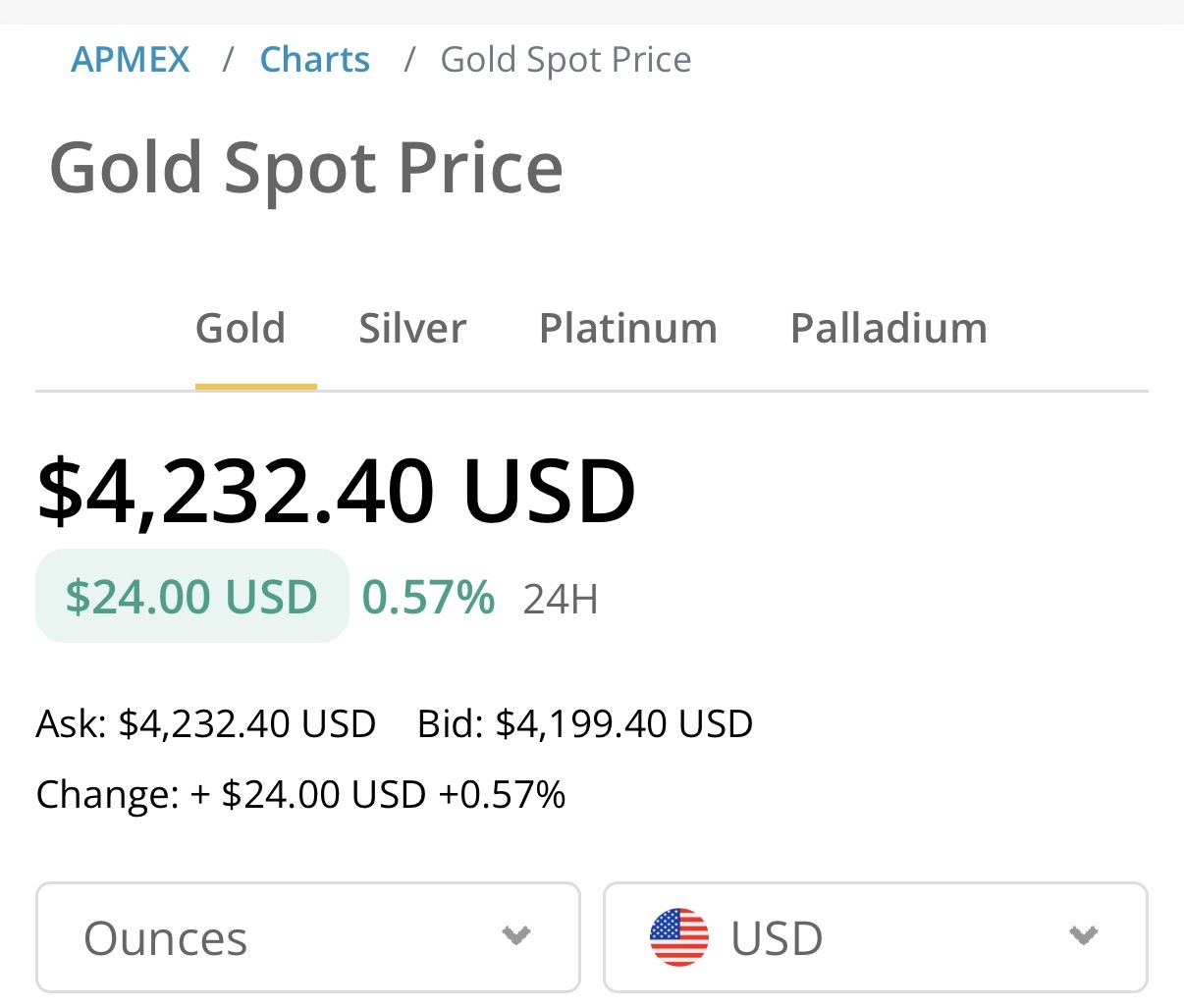This screenshot has height=1008, width=1184.
Task: Expand the chevron arrow beside USD
Action: coord(1083,936)
